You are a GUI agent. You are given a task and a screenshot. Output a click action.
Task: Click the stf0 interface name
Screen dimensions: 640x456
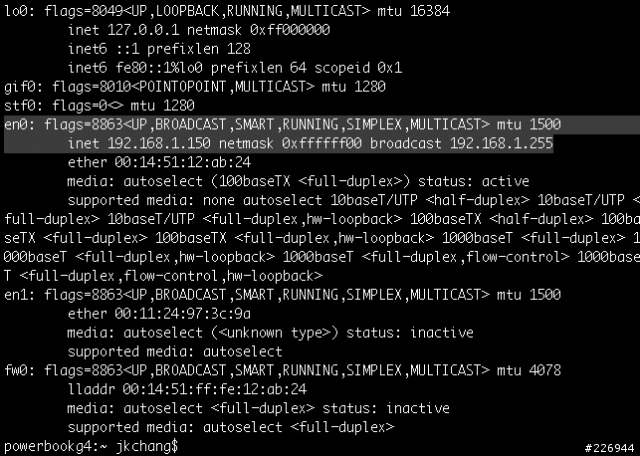click(19, 107)
